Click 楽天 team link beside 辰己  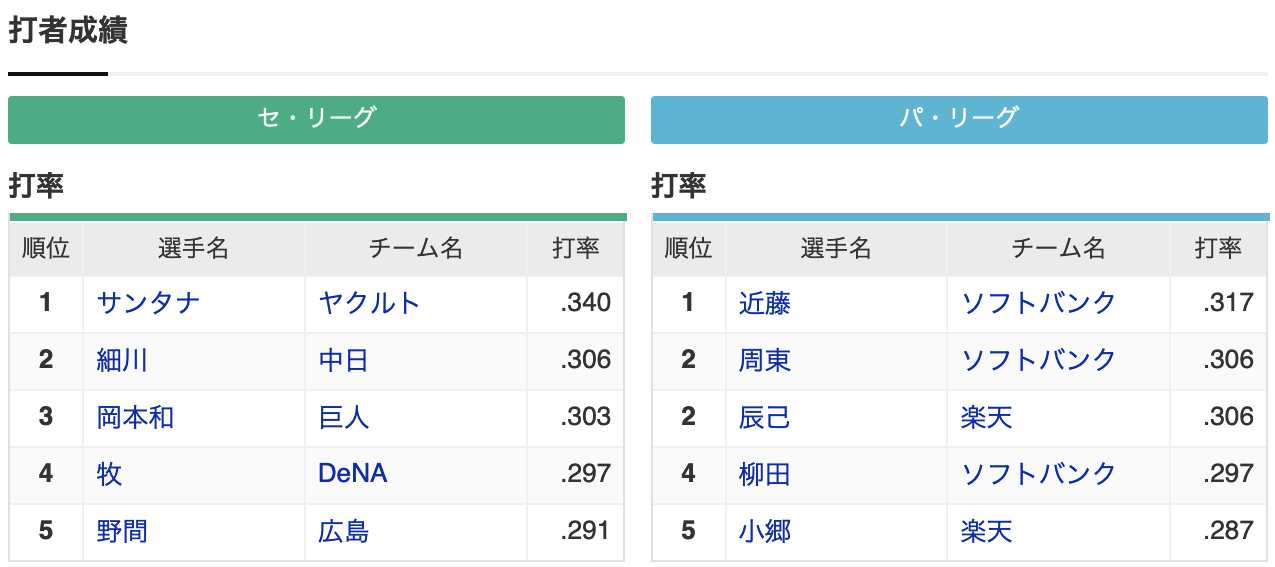[x=987, y=417]
